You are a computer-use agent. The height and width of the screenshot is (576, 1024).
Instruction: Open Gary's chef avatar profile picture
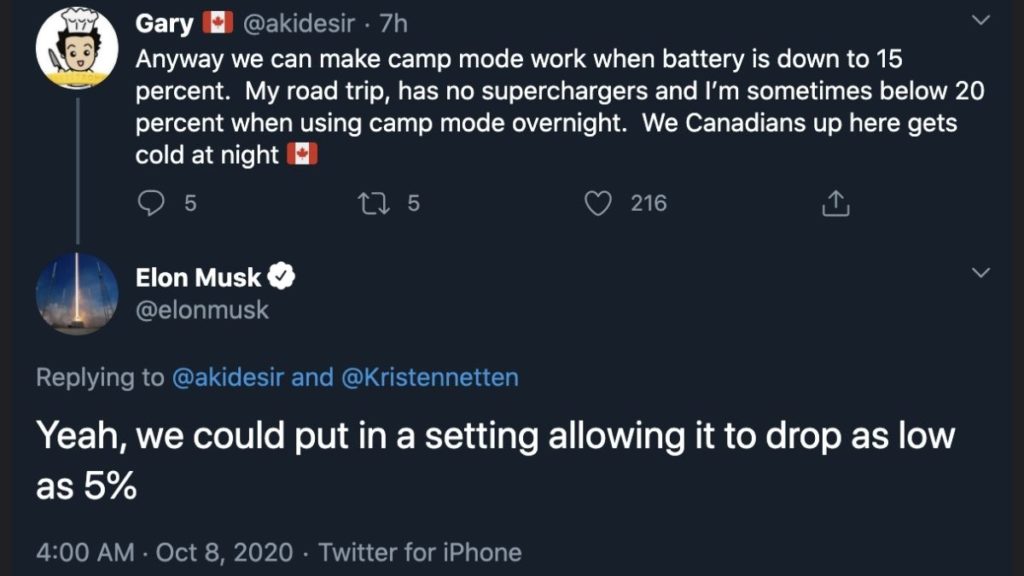click(77, 48)
